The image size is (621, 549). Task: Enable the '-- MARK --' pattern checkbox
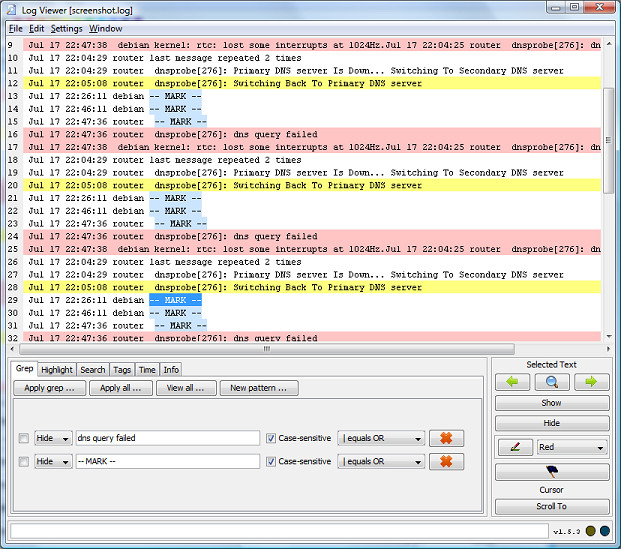[24, 461]
